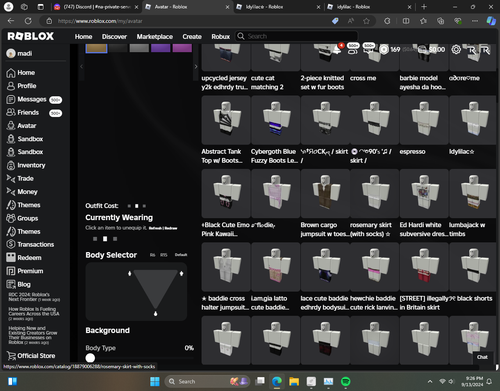Open the Chat button
This screenshot has width=500, height=391.
pos(482,357)
